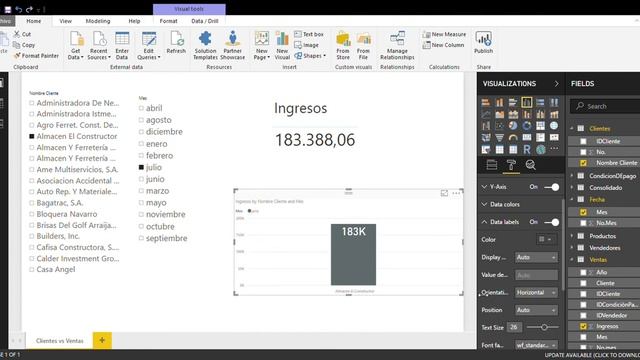Open Font family dropdown

click(x=536, y=345)
